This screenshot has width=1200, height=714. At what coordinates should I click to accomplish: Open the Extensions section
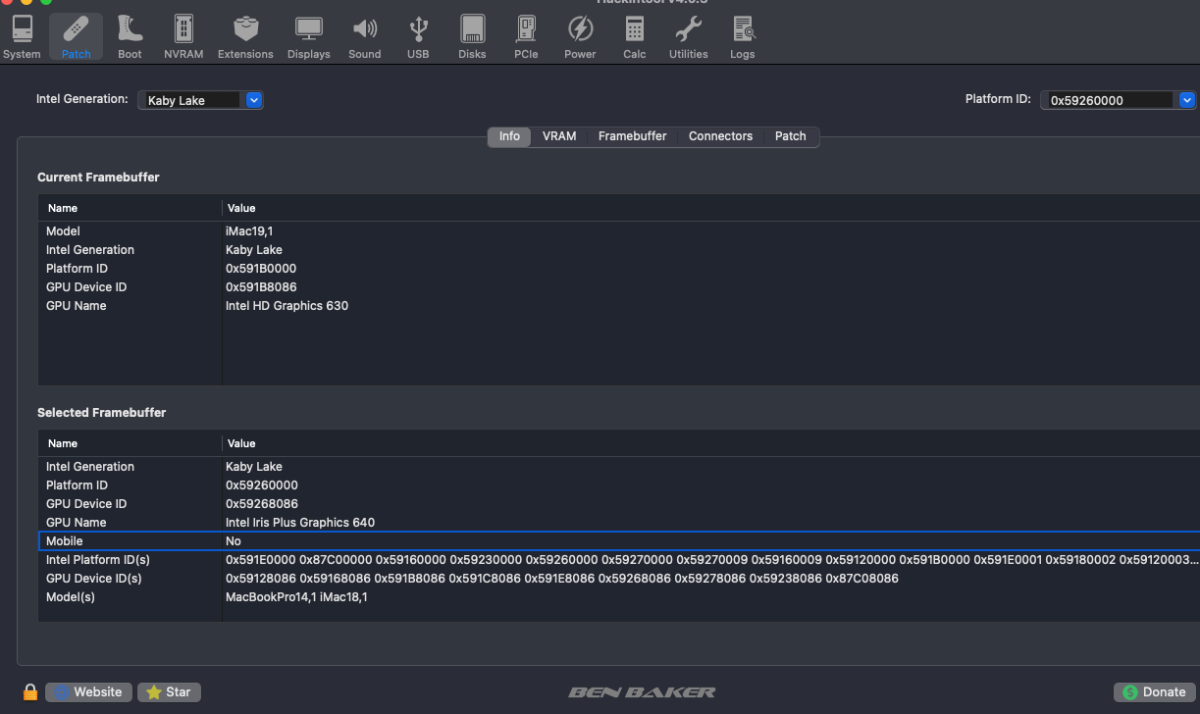(245, 37)
